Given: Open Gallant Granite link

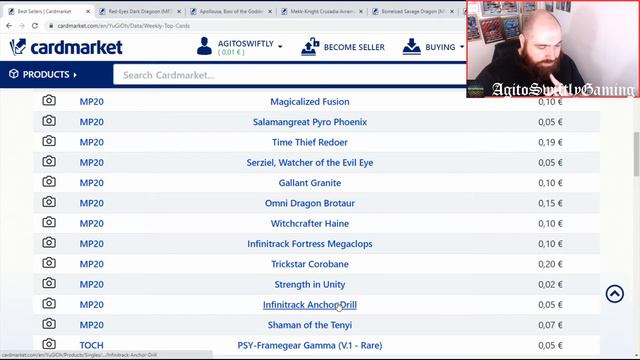Looking at the screenshot, I should [310, 183].
